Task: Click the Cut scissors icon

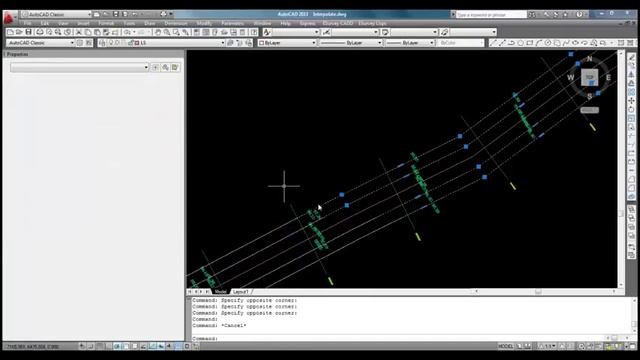Action: (x=79, y=32)
